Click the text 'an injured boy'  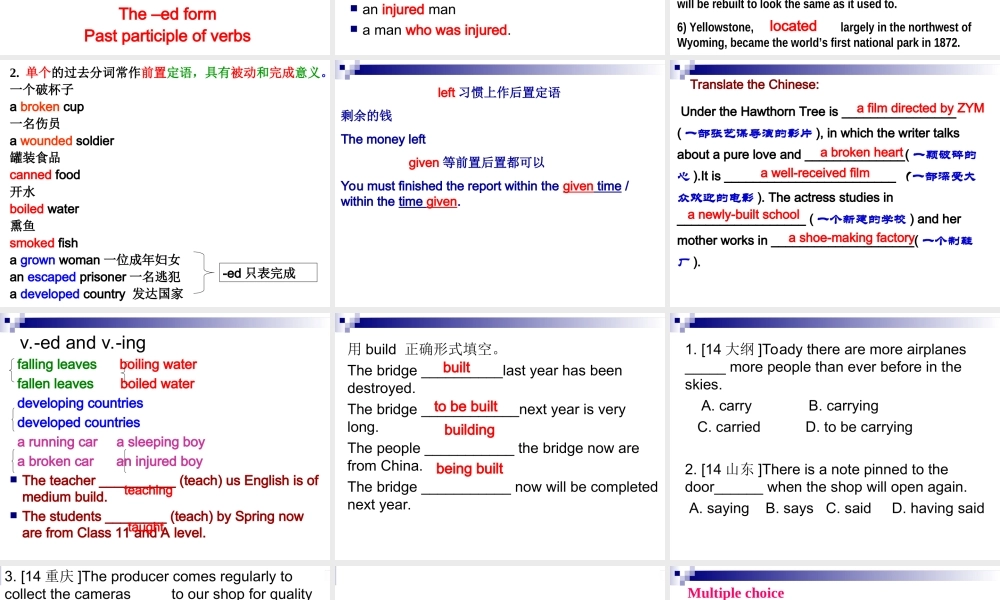[159, 462]
